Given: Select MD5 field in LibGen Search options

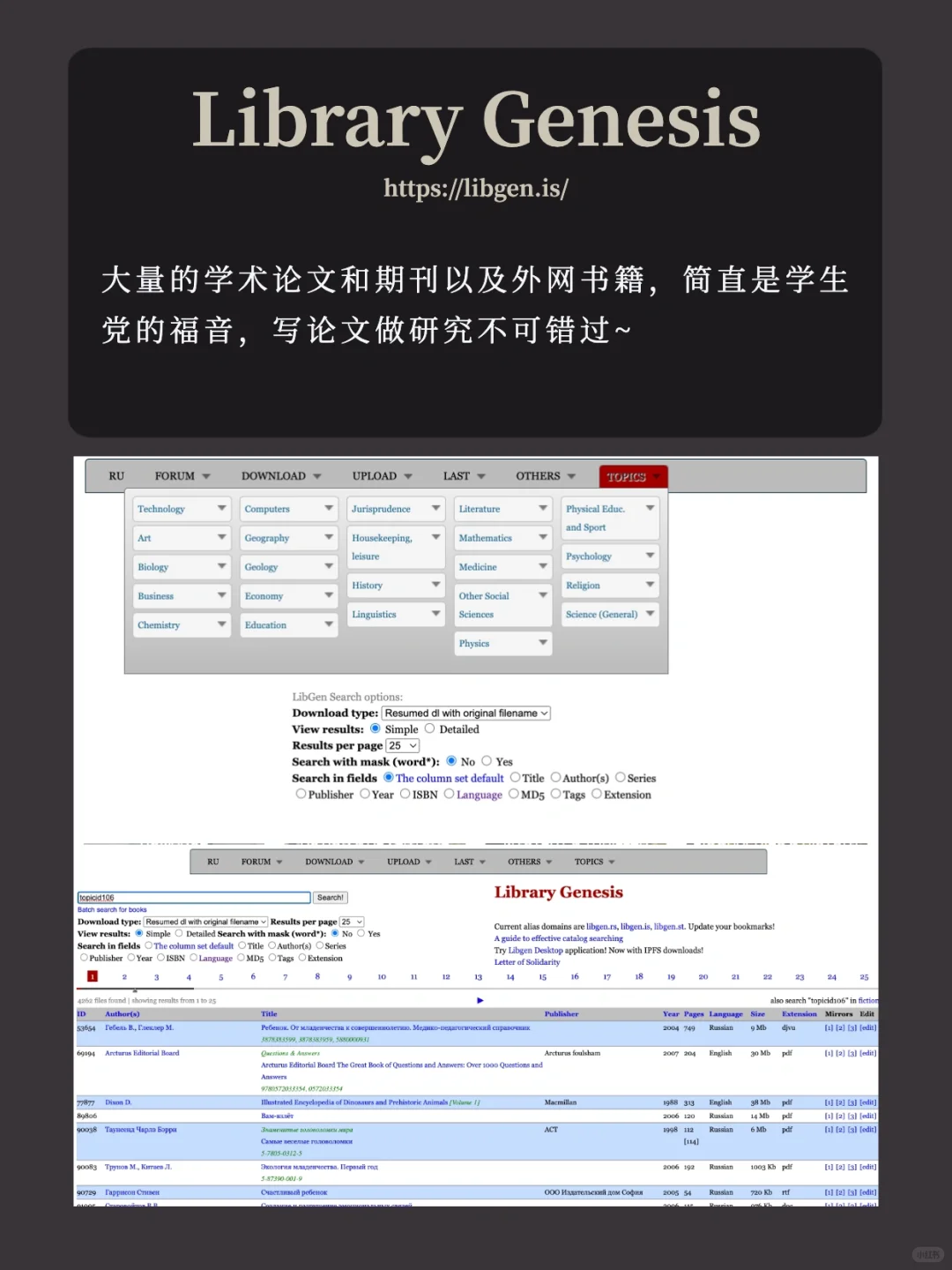Looking at the screenshot, I should [x=514, y=794].
